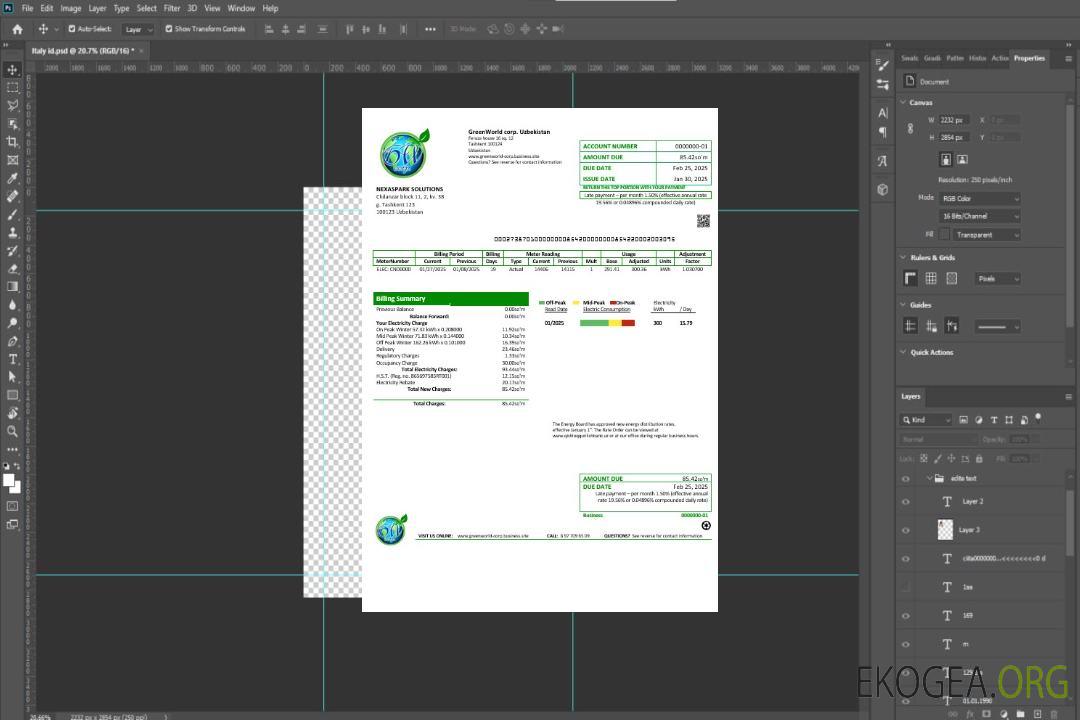Select the Clone Stamp tool
Image resolution: width=1080 pixels, height=720 pixels.
(12, 232)
